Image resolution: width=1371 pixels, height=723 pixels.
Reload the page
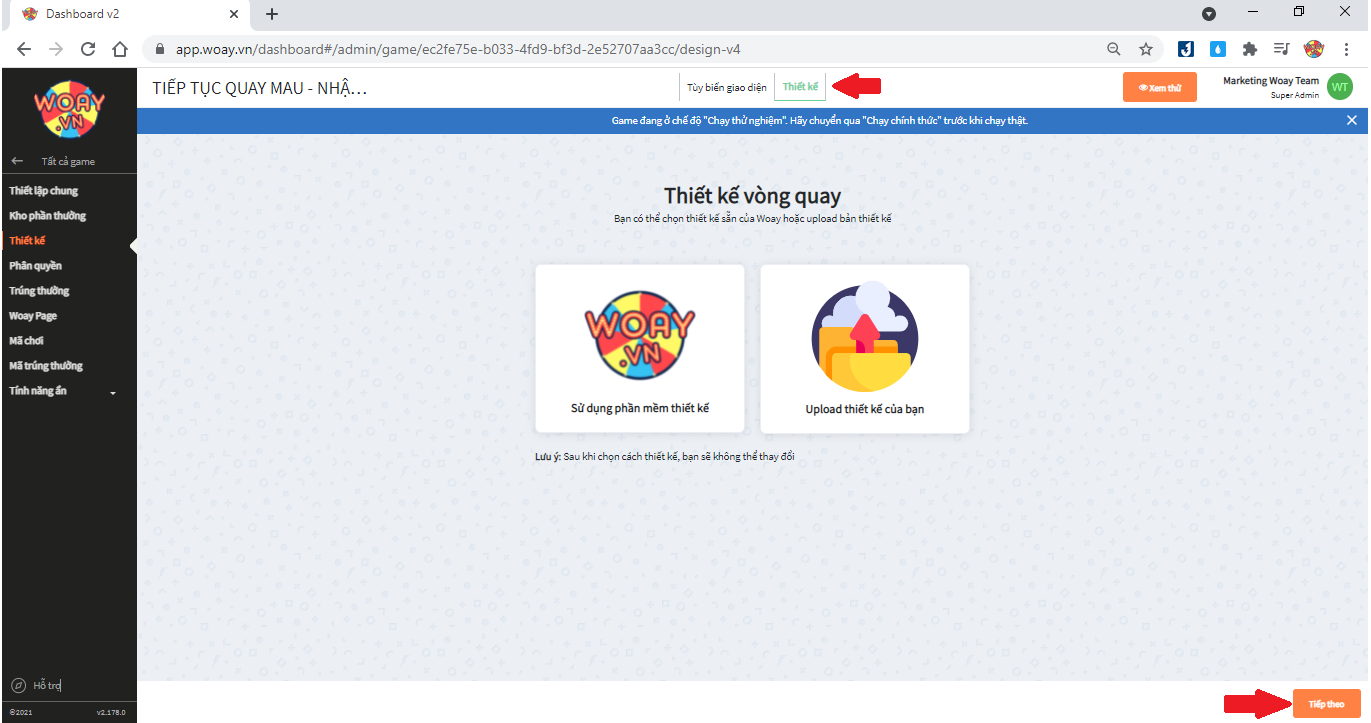tap(88, 49)
